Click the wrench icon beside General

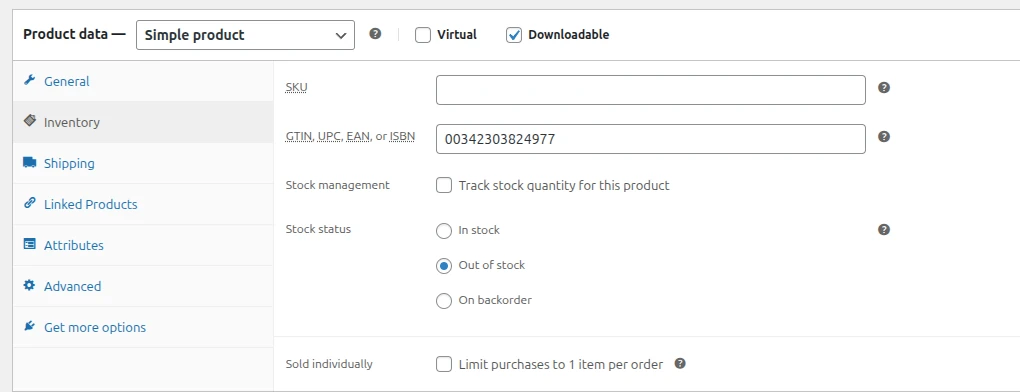point(29,81)
